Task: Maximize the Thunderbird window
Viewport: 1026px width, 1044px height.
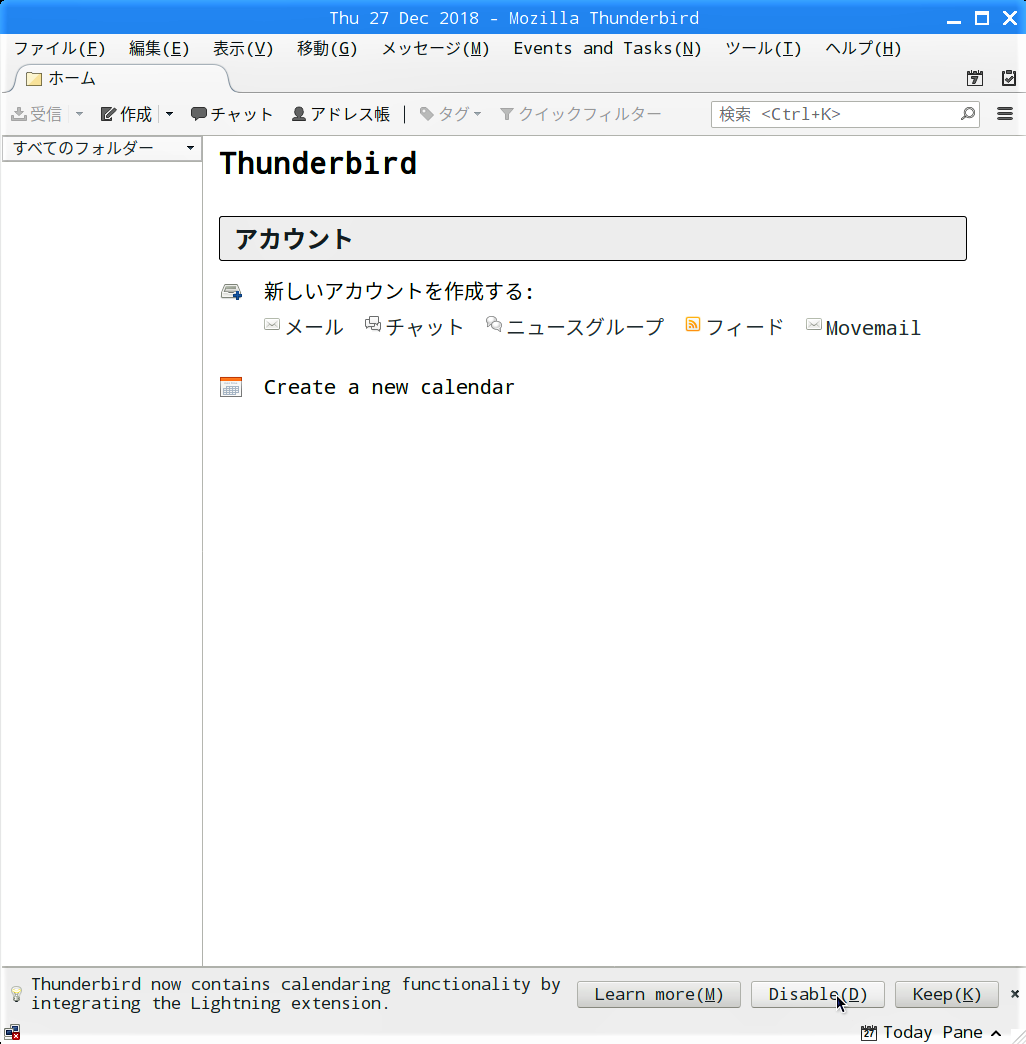Action: coord(982,18)
